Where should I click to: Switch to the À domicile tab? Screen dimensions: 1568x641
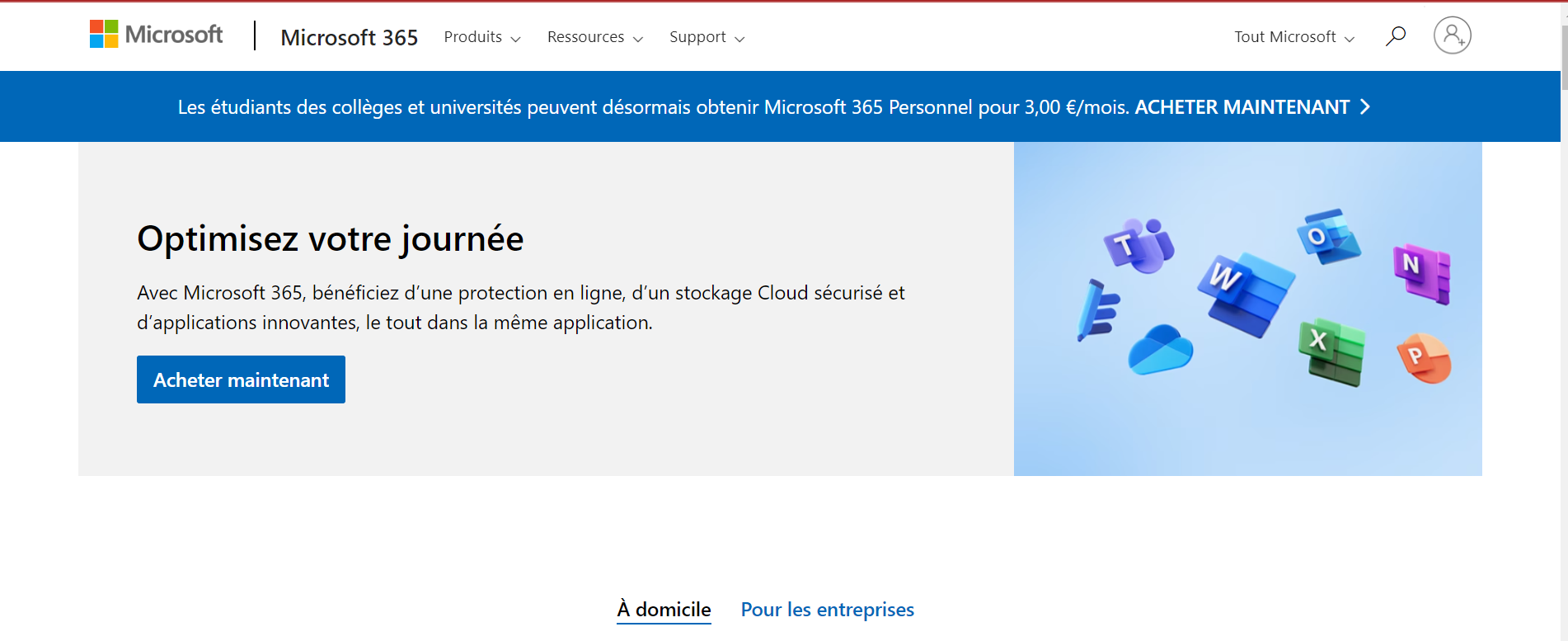pos(663,609)
